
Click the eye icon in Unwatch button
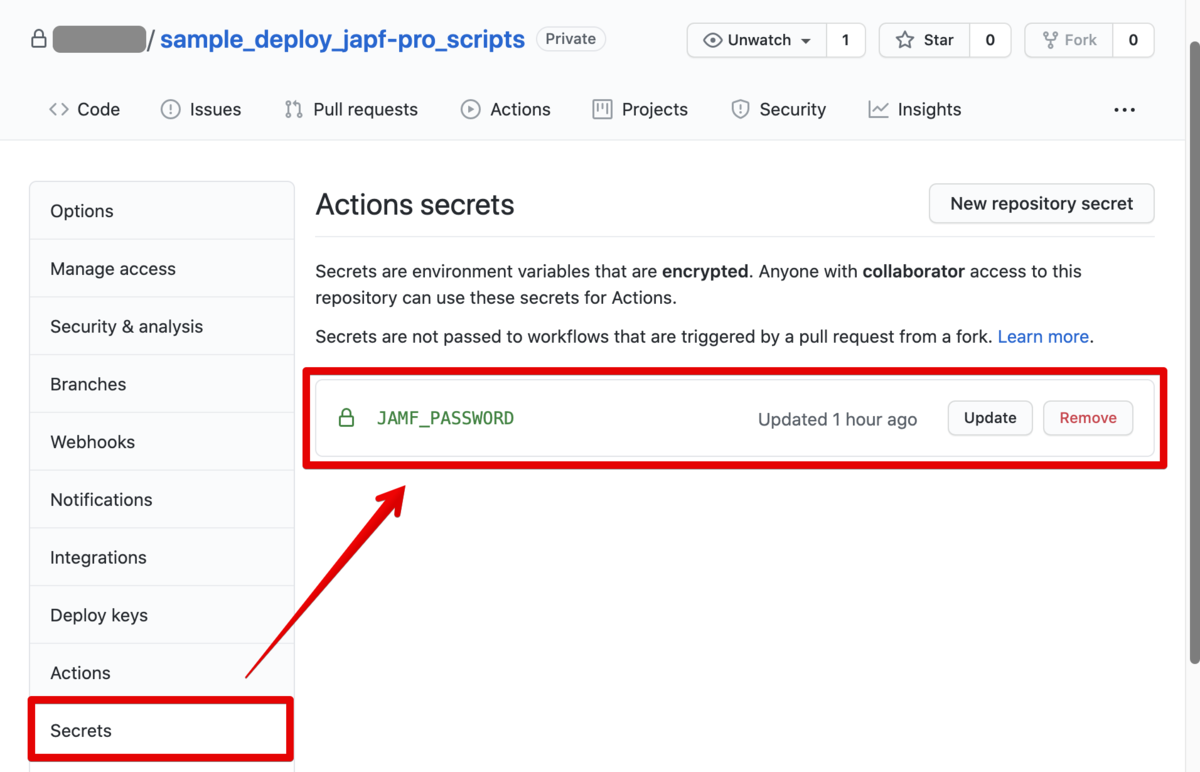click(713, 40)
